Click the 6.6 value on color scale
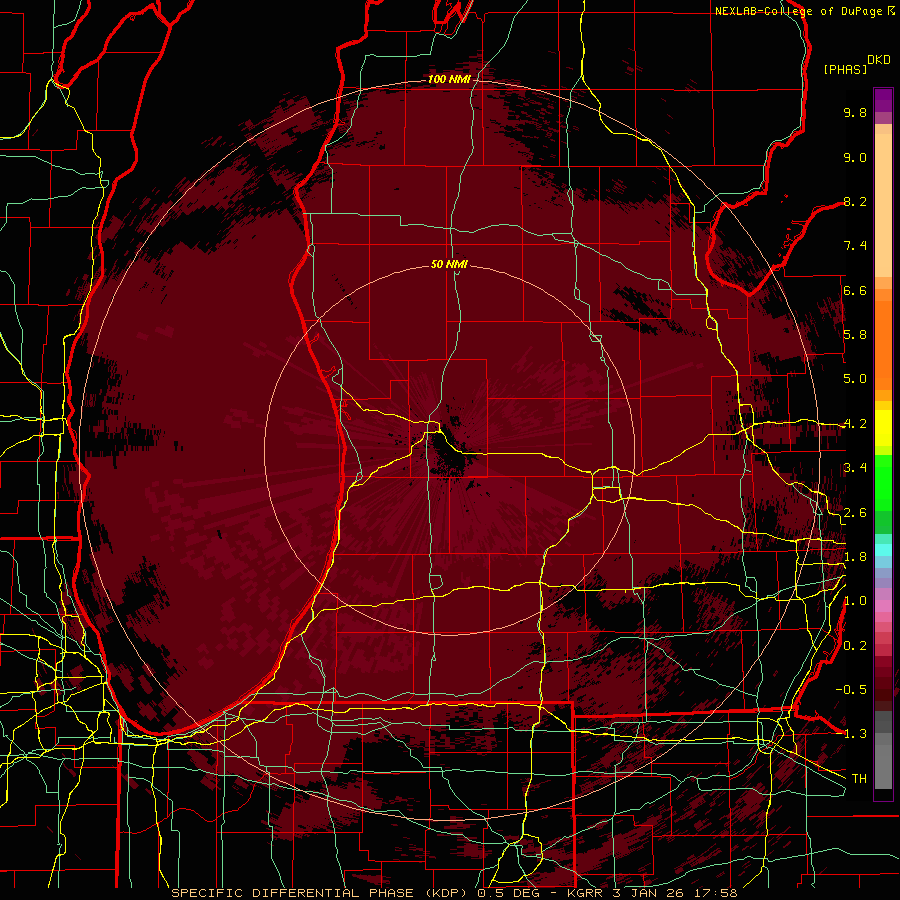This screenshot has width=900, height=900. point(855,290)
